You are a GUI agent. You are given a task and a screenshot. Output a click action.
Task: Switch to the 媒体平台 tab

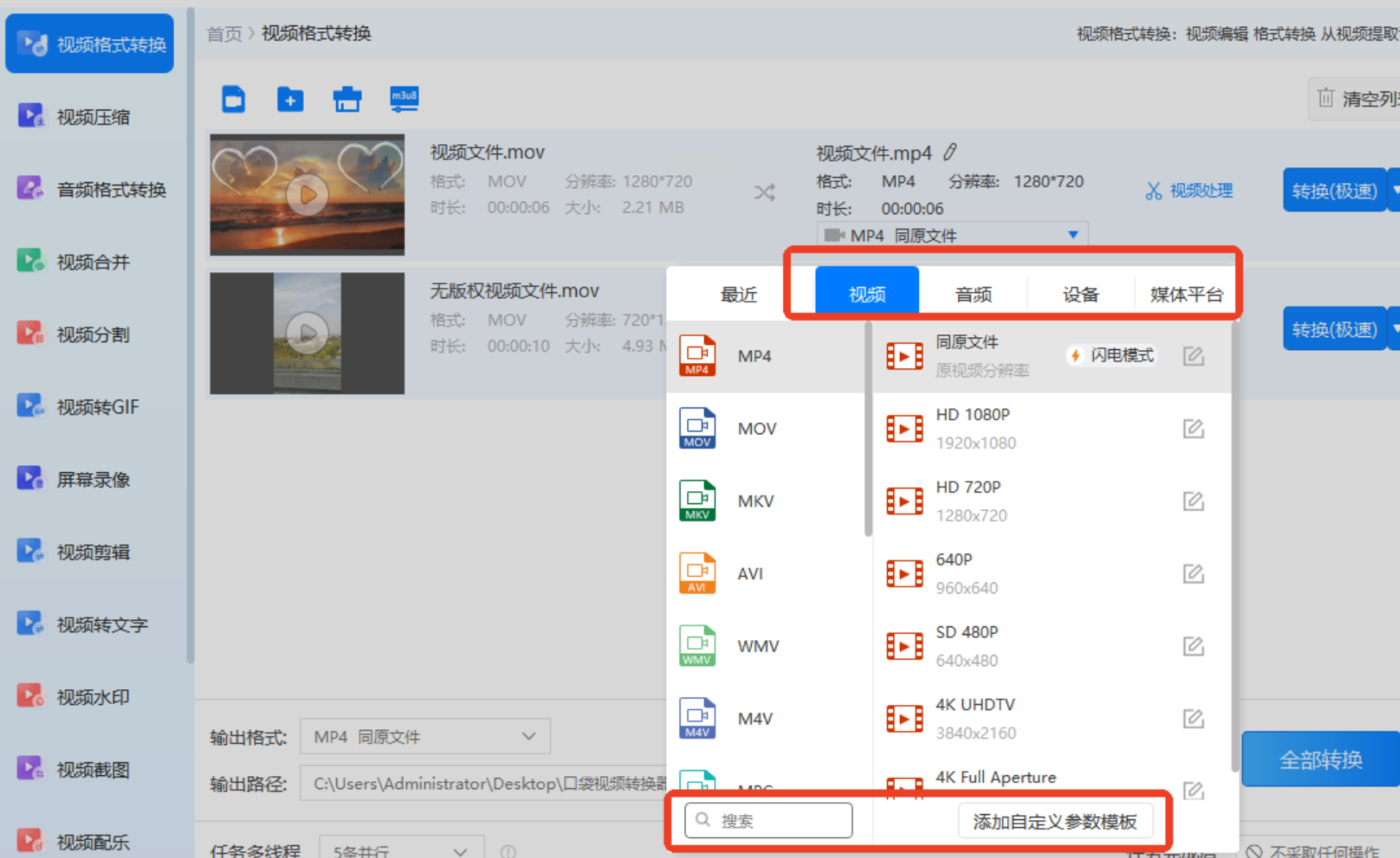tap(1186, 294)
